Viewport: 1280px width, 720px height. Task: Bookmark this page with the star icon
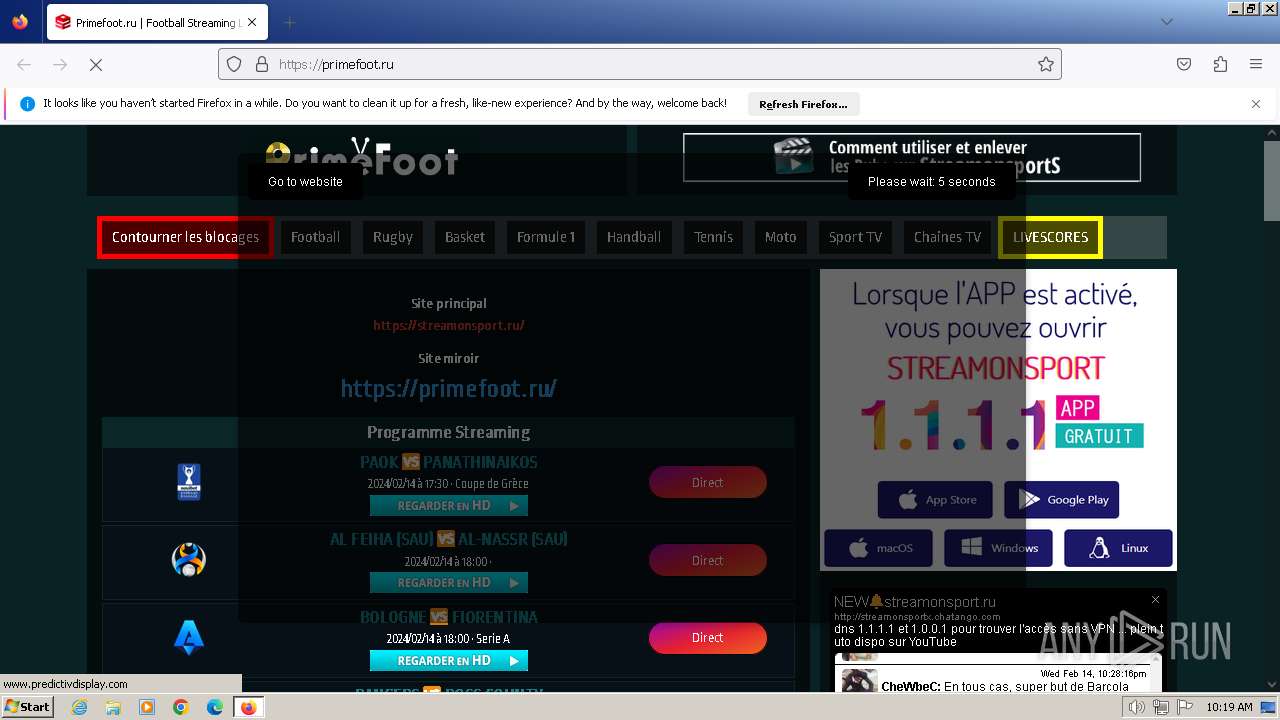pyautogui.click(x=1046, y=64)
